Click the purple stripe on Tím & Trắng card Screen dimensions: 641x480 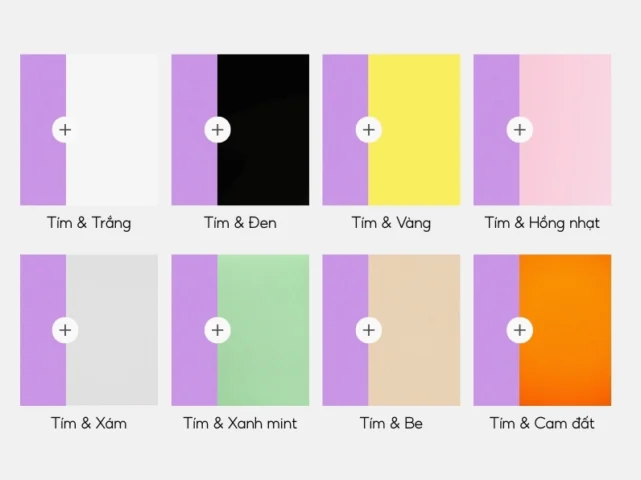pyautogui.click(x=43, y=130)
